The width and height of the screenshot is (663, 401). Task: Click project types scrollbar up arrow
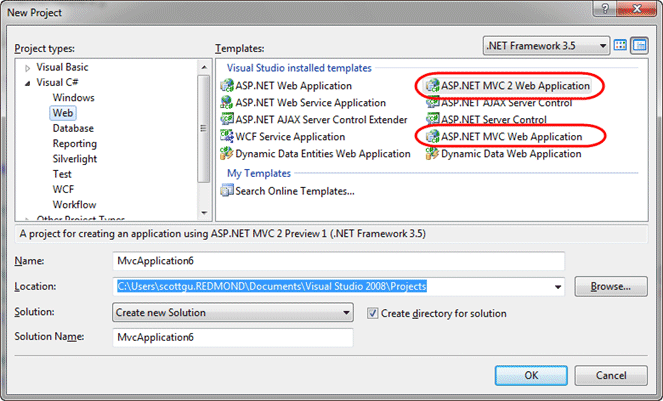tap(204, 67)
